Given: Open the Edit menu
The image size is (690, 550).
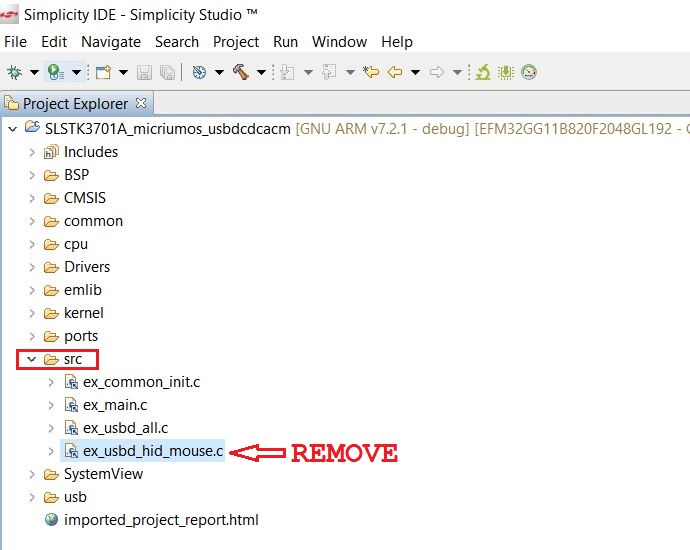Looking at the screenshot, I should (54, 42).
